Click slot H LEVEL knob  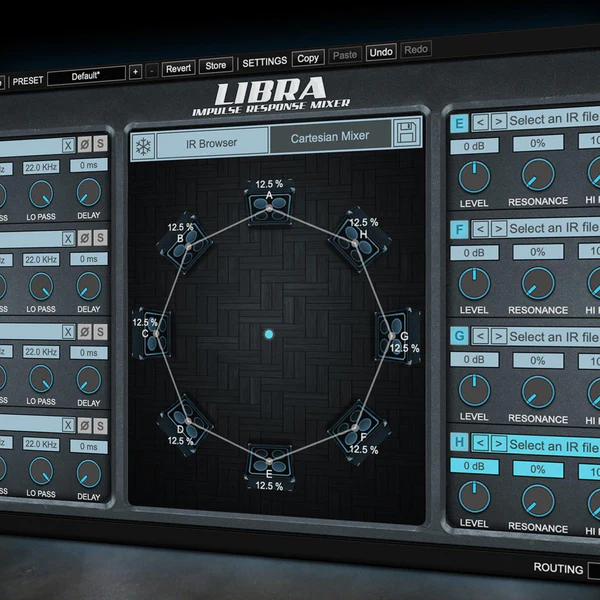pos(474,497)
